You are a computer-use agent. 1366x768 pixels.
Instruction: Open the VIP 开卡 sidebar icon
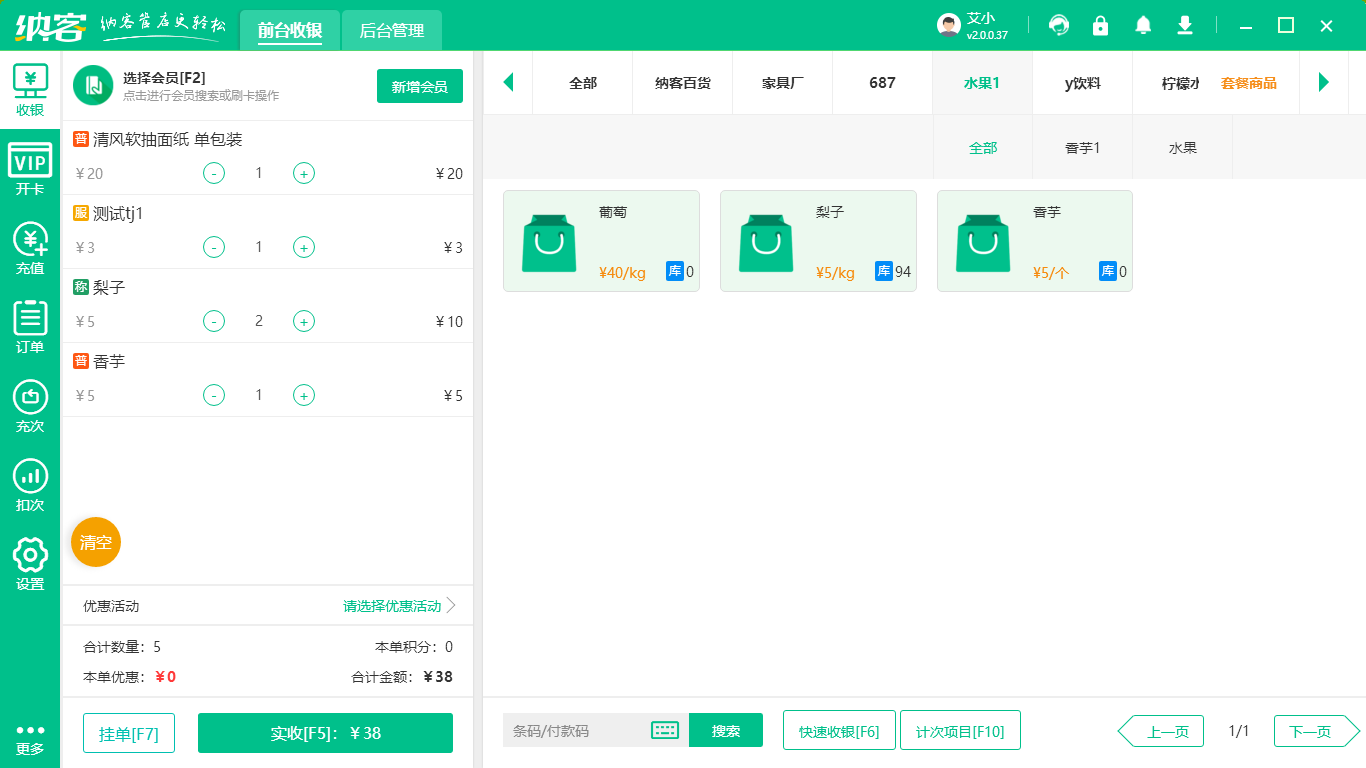30,169
